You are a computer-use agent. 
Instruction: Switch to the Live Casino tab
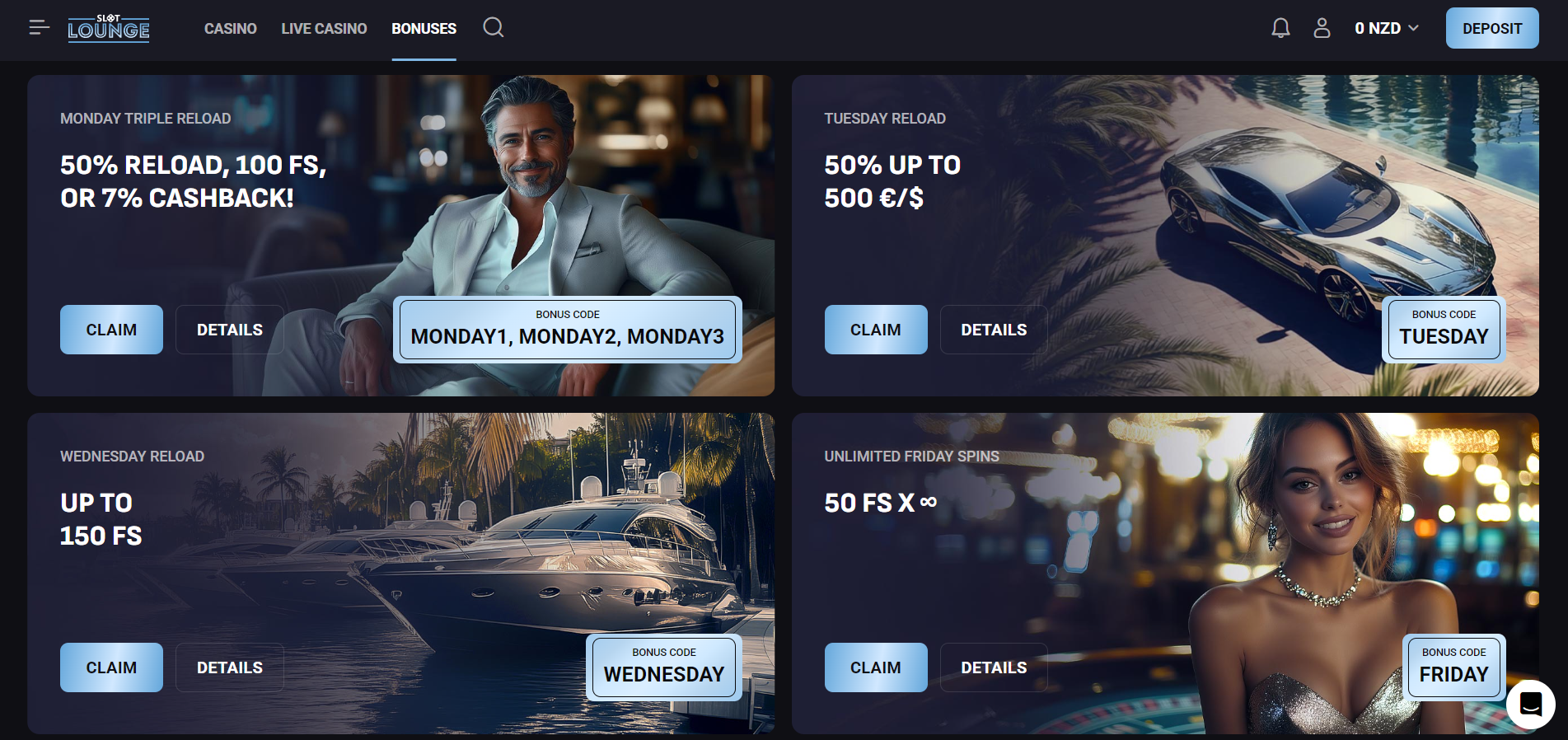324,29
